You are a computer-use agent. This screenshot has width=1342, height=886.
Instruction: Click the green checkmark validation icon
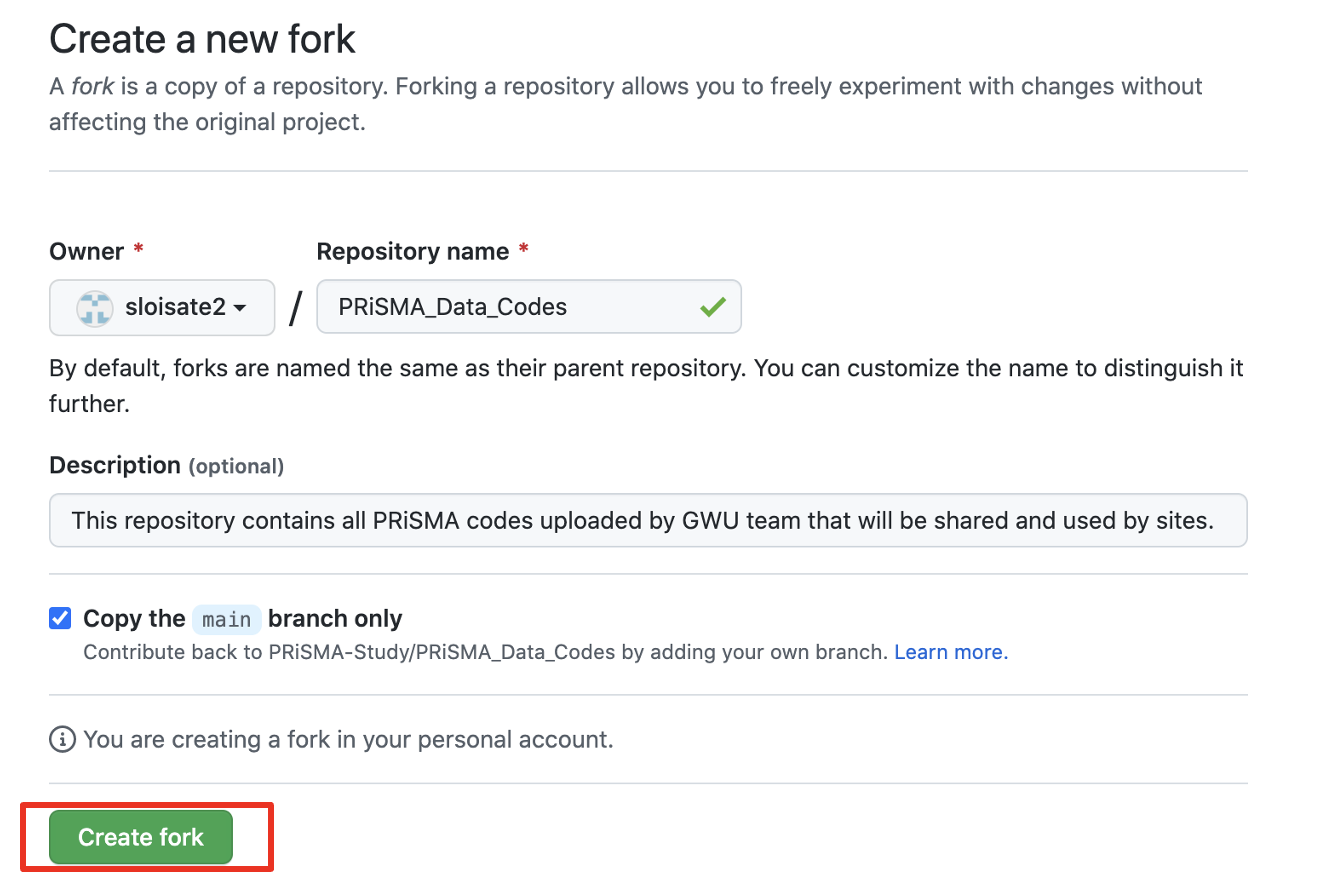713,307
